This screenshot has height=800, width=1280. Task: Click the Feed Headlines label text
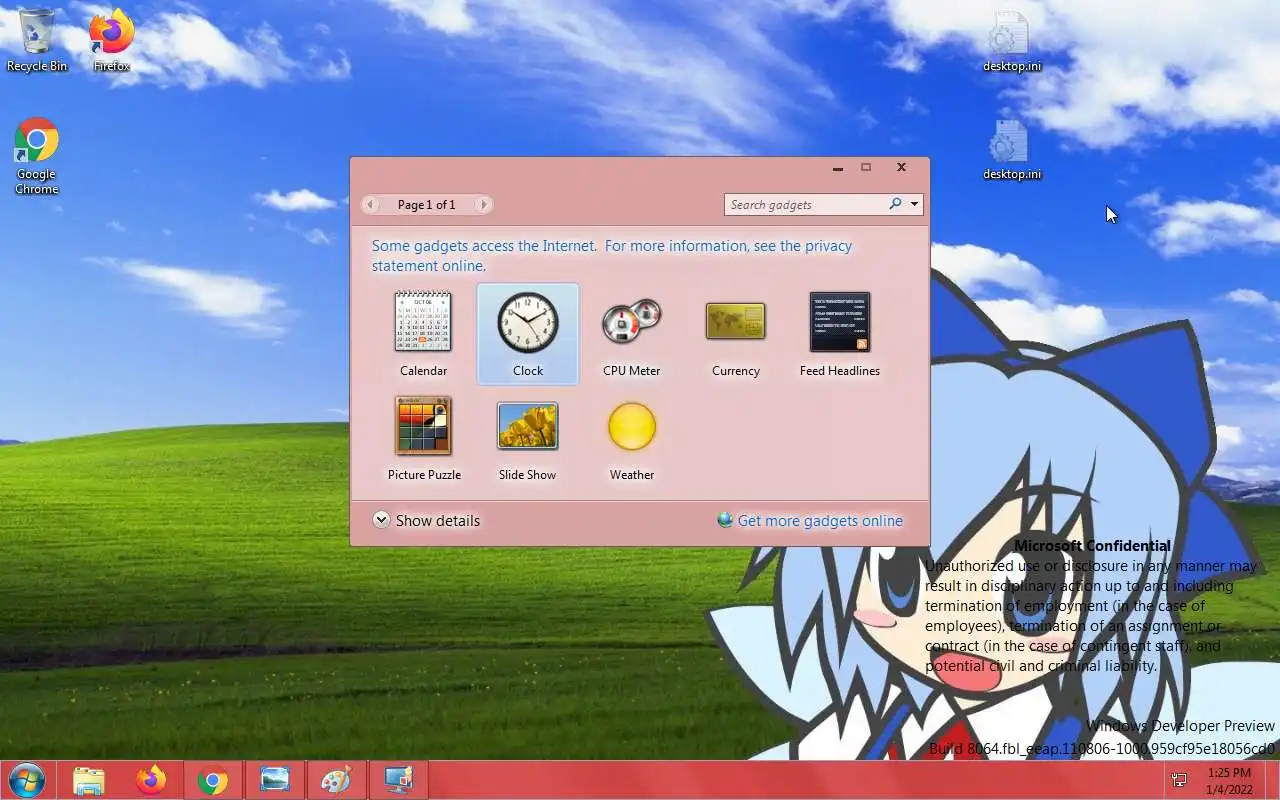(840, 371)
